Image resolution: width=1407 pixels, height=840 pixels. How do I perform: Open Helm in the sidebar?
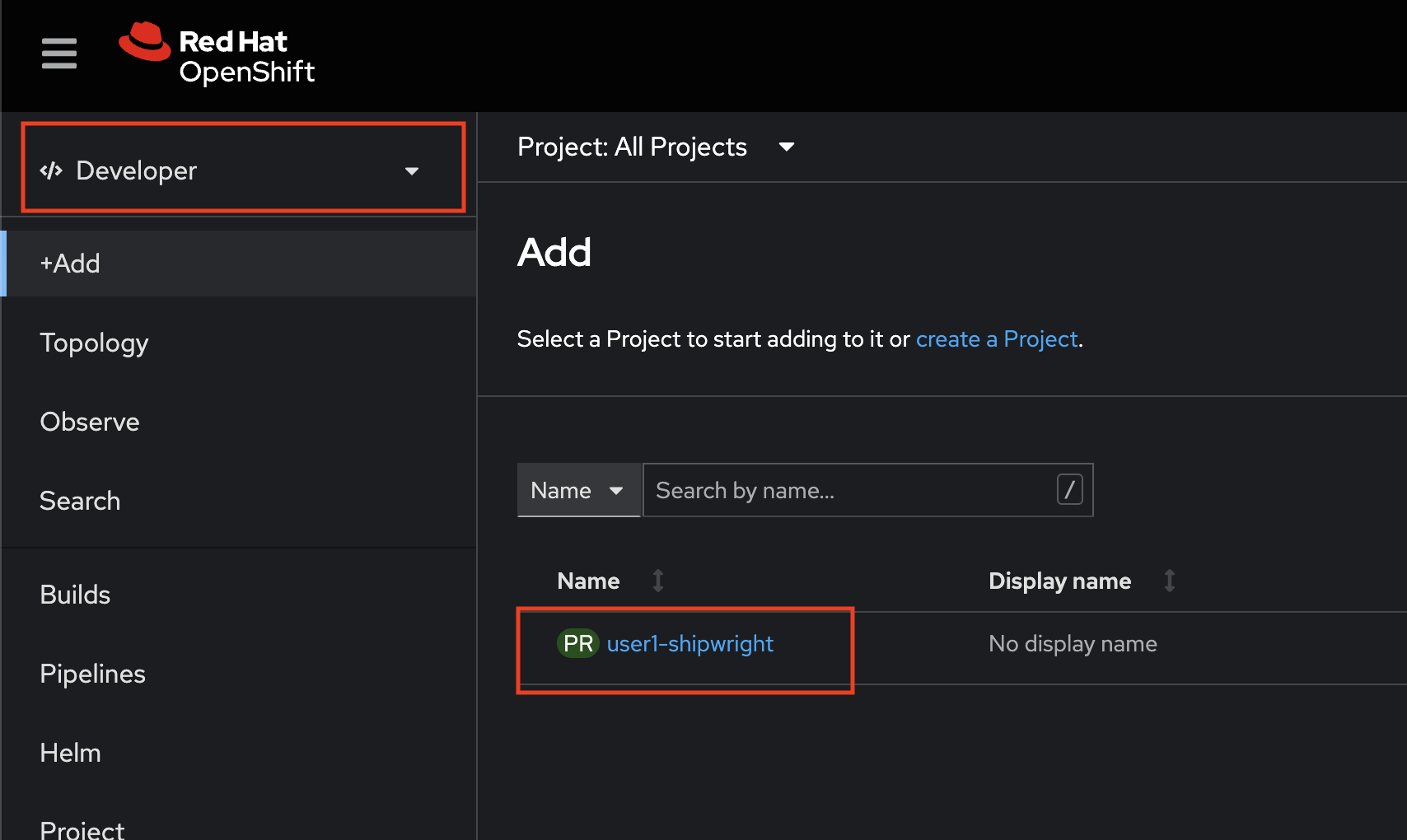click(x=239, y=753)
